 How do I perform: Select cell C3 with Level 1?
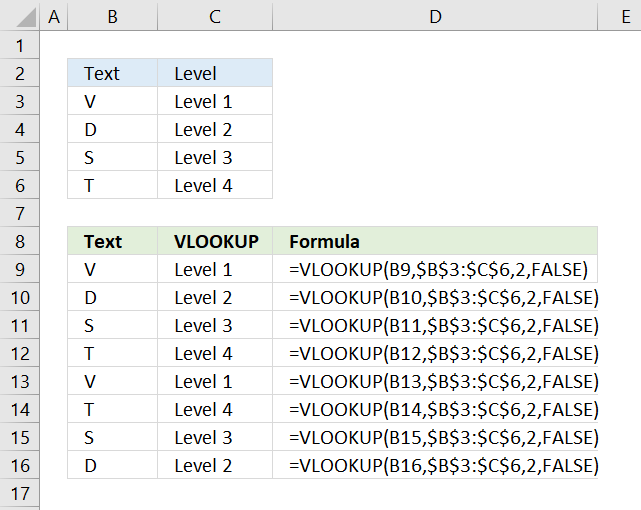click(215, 101)
